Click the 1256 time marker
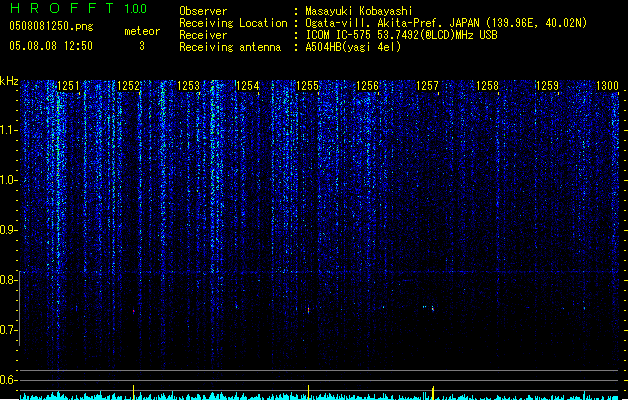Screen dimensions: 629x400 [x=367, y=86]
